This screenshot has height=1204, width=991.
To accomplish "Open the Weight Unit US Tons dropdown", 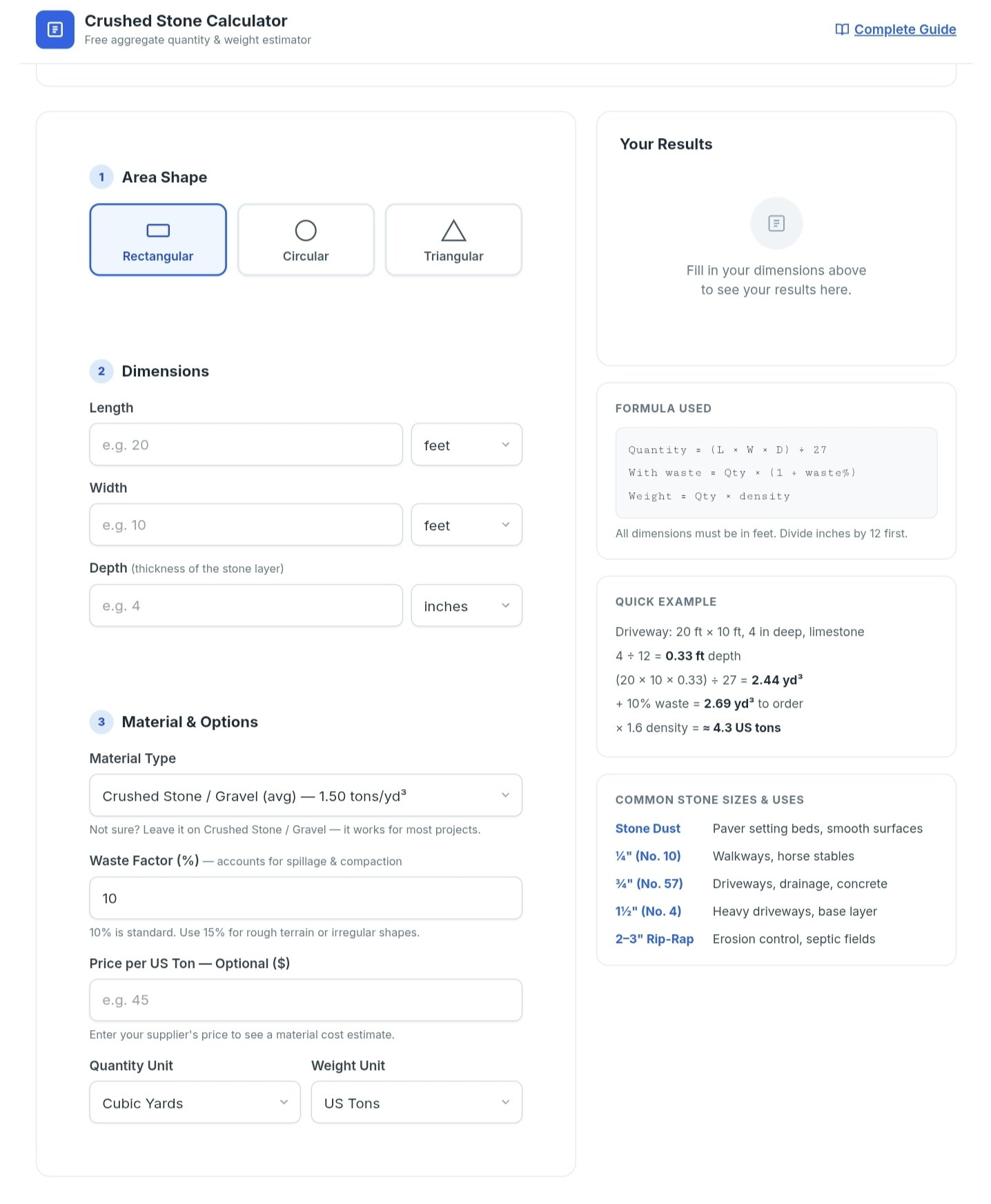I will (x=416, y=1103).
